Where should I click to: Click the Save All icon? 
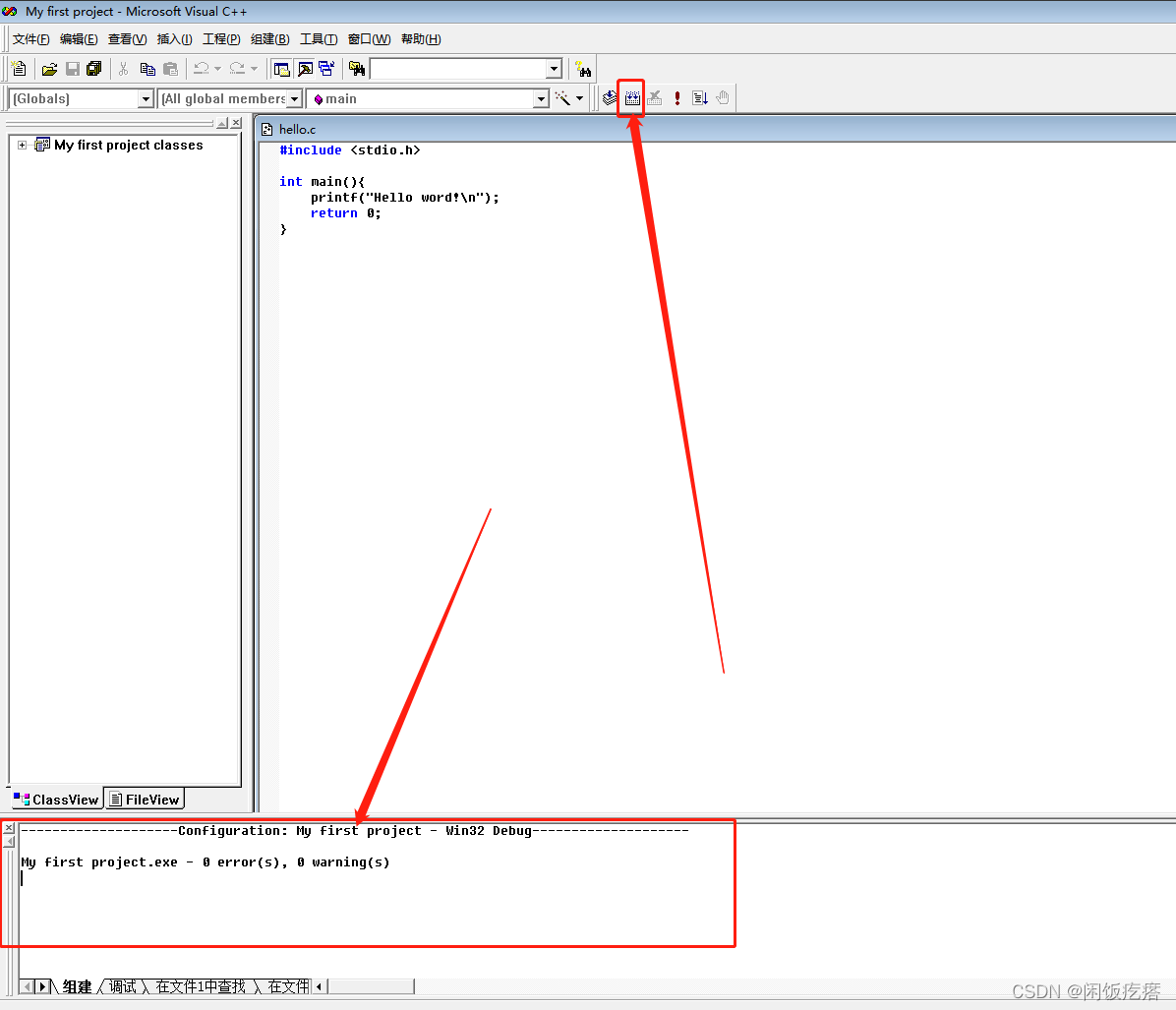point(94,69)
